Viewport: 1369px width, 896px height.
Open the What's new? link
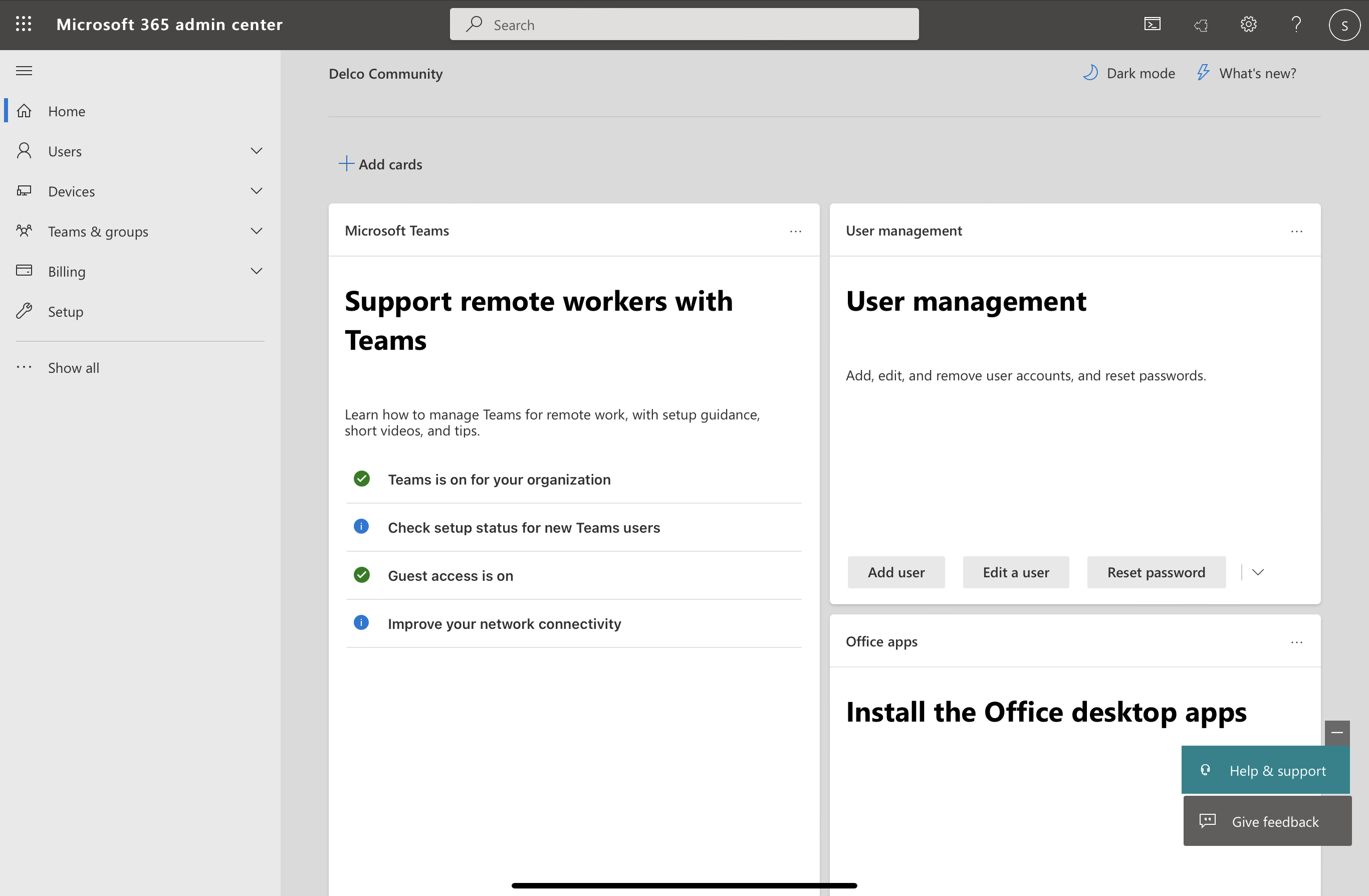1246,73
